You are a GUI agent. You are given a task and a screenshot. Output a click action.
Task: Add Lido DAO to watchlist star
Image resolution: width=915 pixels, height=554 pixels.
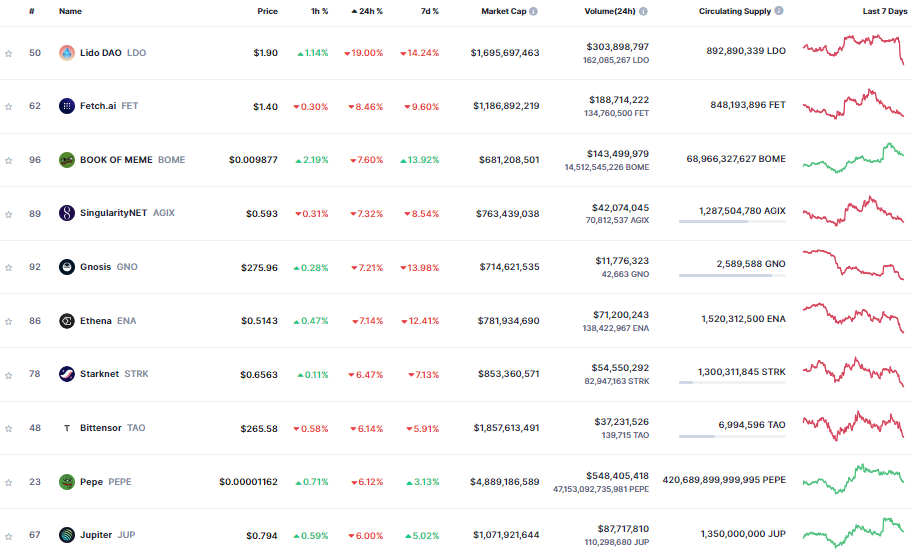9,54
